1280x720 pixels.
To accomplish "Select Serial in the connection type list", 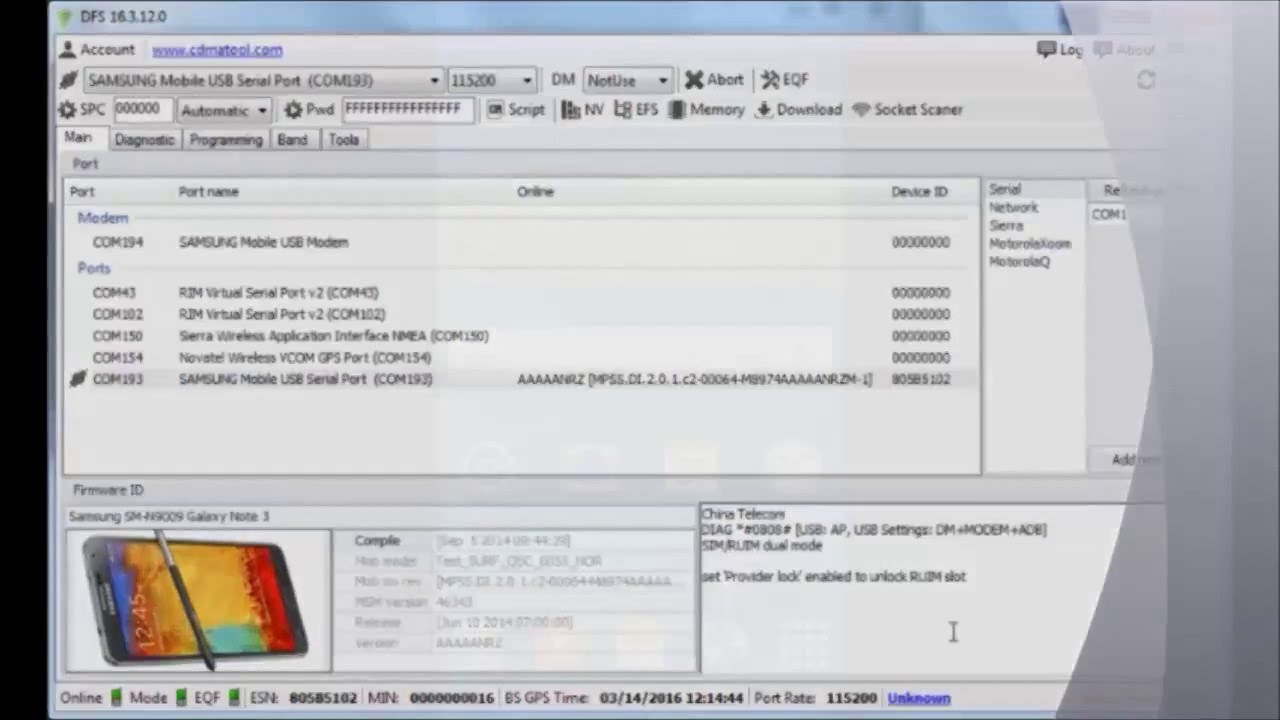I will tap(1005, 189).
